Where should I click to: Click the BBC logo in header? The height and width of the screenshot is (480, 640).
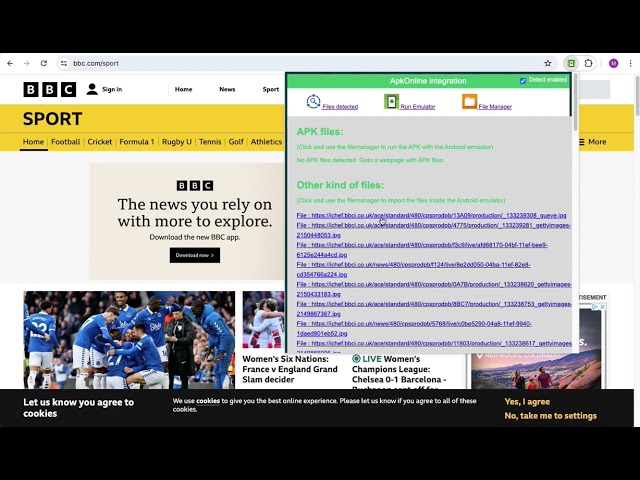(50, 89)
